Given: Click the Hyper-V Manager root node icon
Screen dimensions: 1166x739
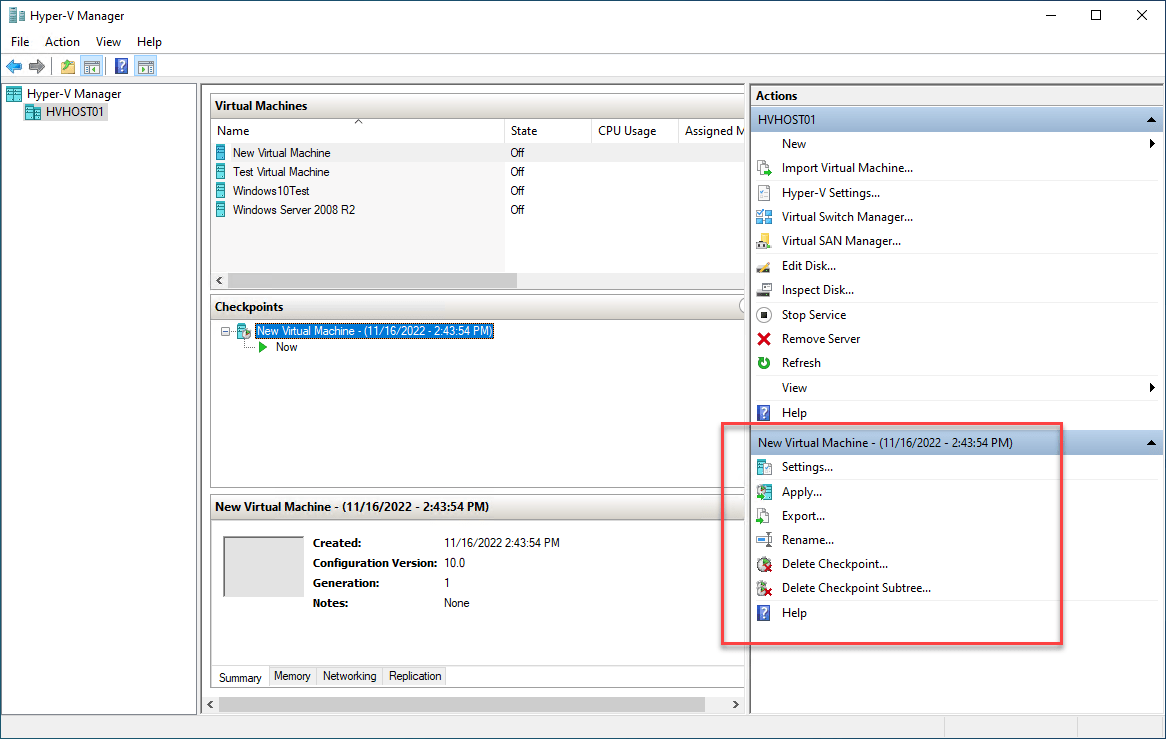Looking at the screenshot, I should 14,94.
